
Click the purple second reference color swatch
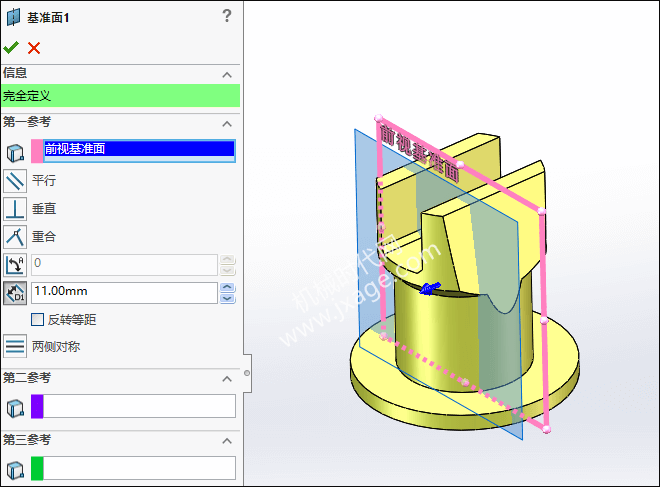click(37, 406)
